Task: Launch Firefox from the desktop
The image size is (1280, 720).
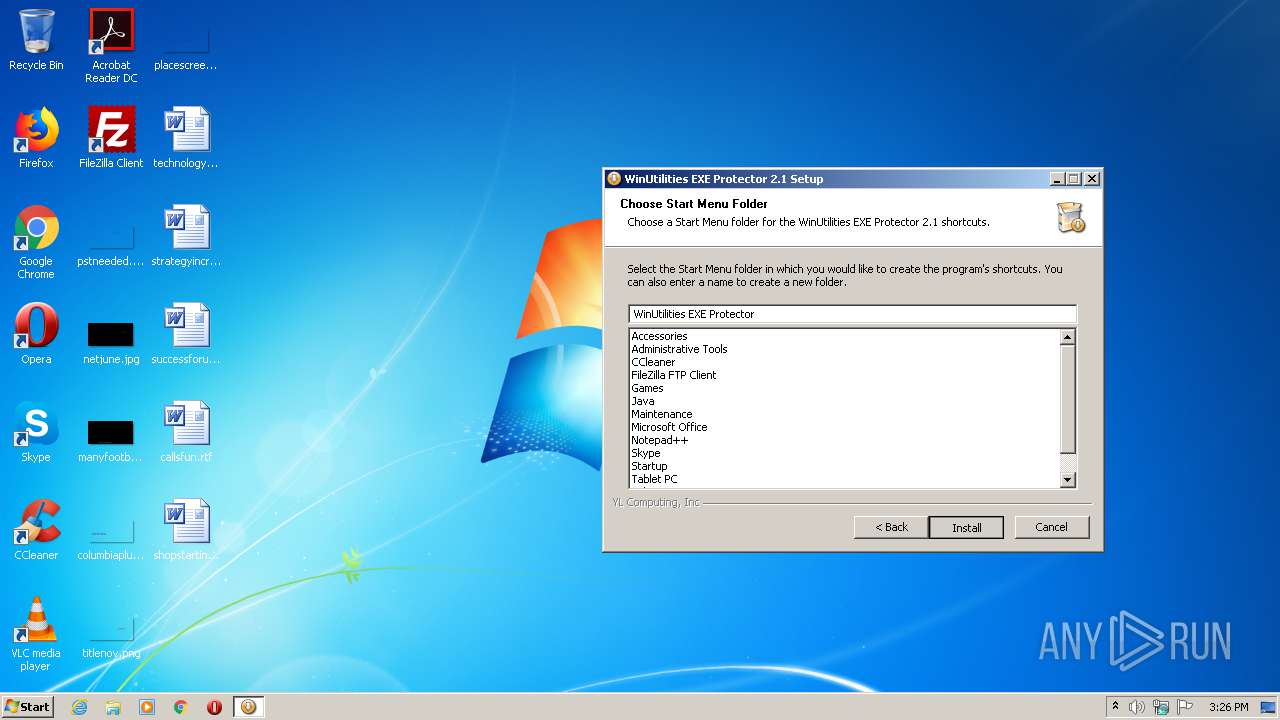Action: pyautogui.click(x=36, y=138)
